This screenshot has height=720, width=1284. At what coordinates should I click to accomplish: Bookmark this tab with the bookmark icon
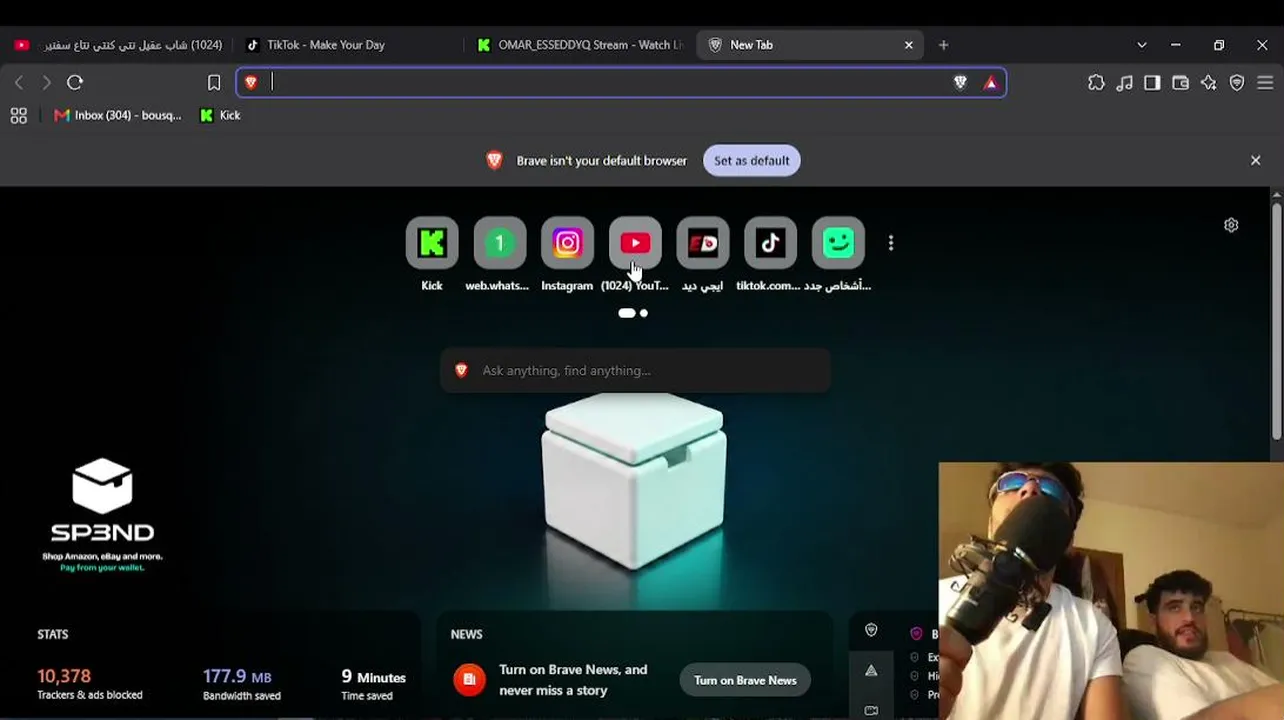click(214, 83)
